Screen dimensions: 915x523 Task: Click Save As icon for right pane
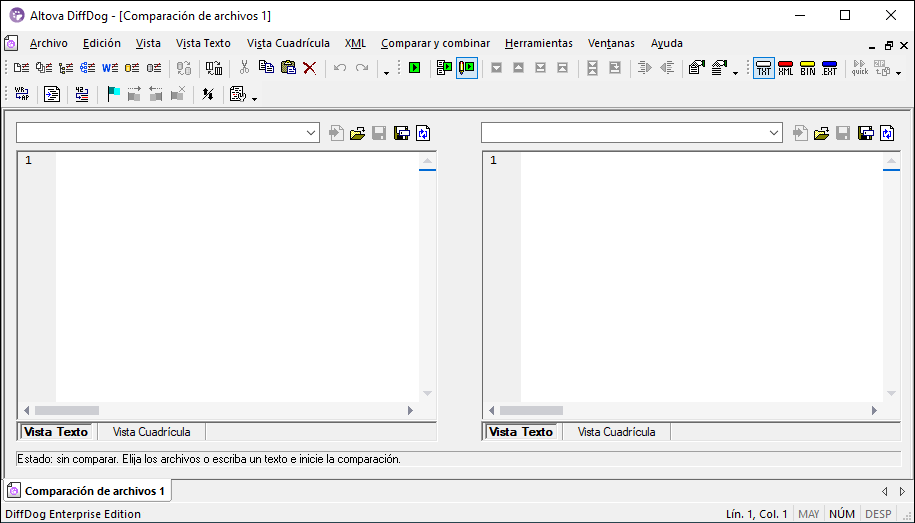click(x=865, y=134)
